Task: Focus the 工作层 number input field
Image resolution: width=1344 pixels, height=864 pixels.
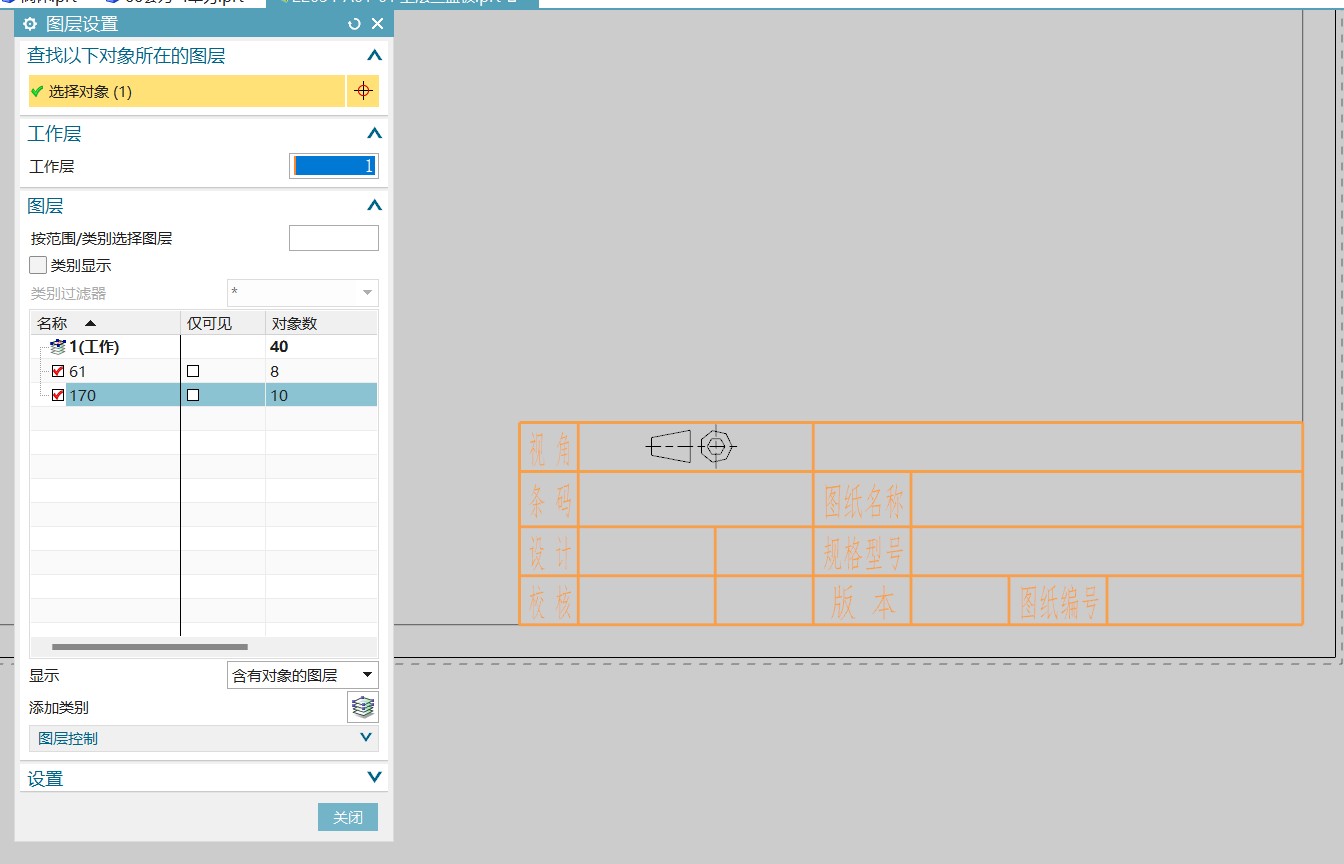Action: (x=334, y=166)
